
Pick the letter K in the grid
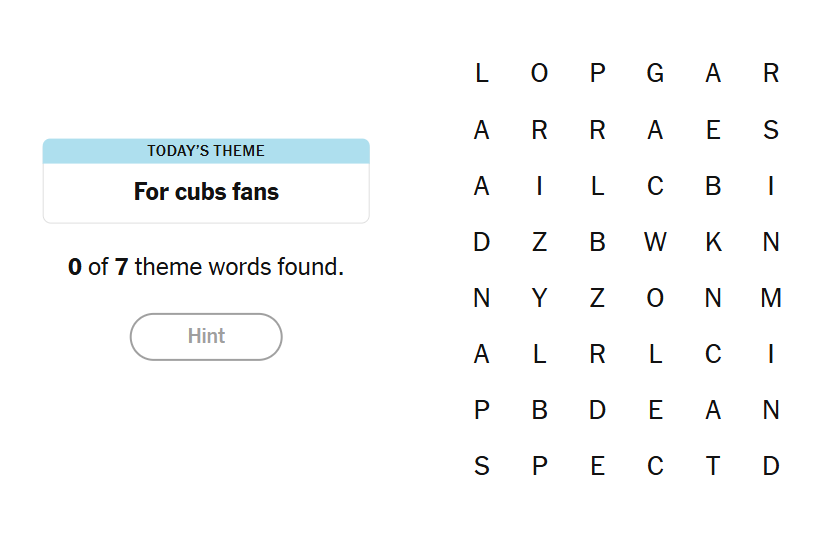(x=713, y=242)
